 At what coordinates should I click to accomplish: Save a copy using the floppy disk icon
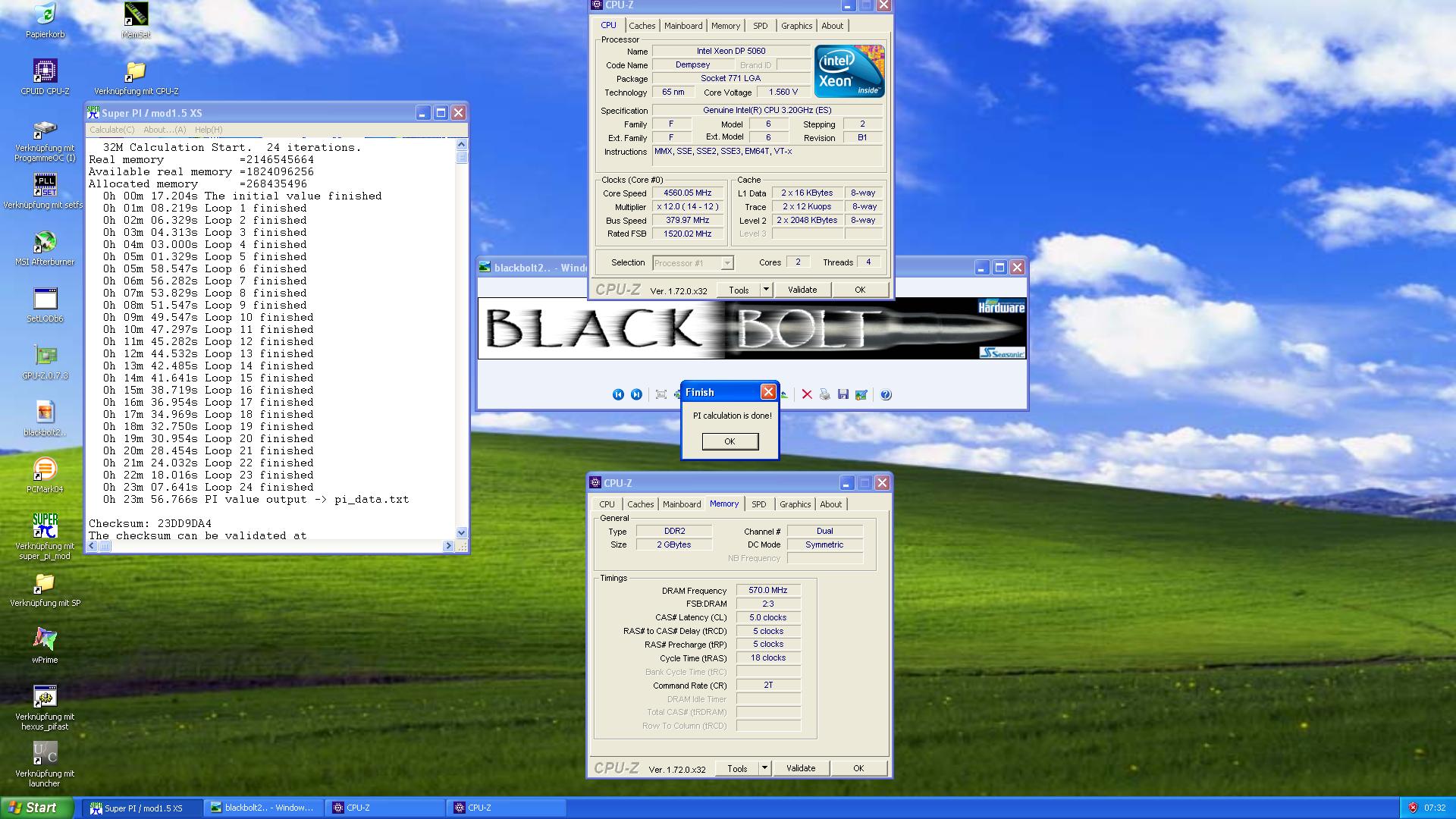point(843,394)
